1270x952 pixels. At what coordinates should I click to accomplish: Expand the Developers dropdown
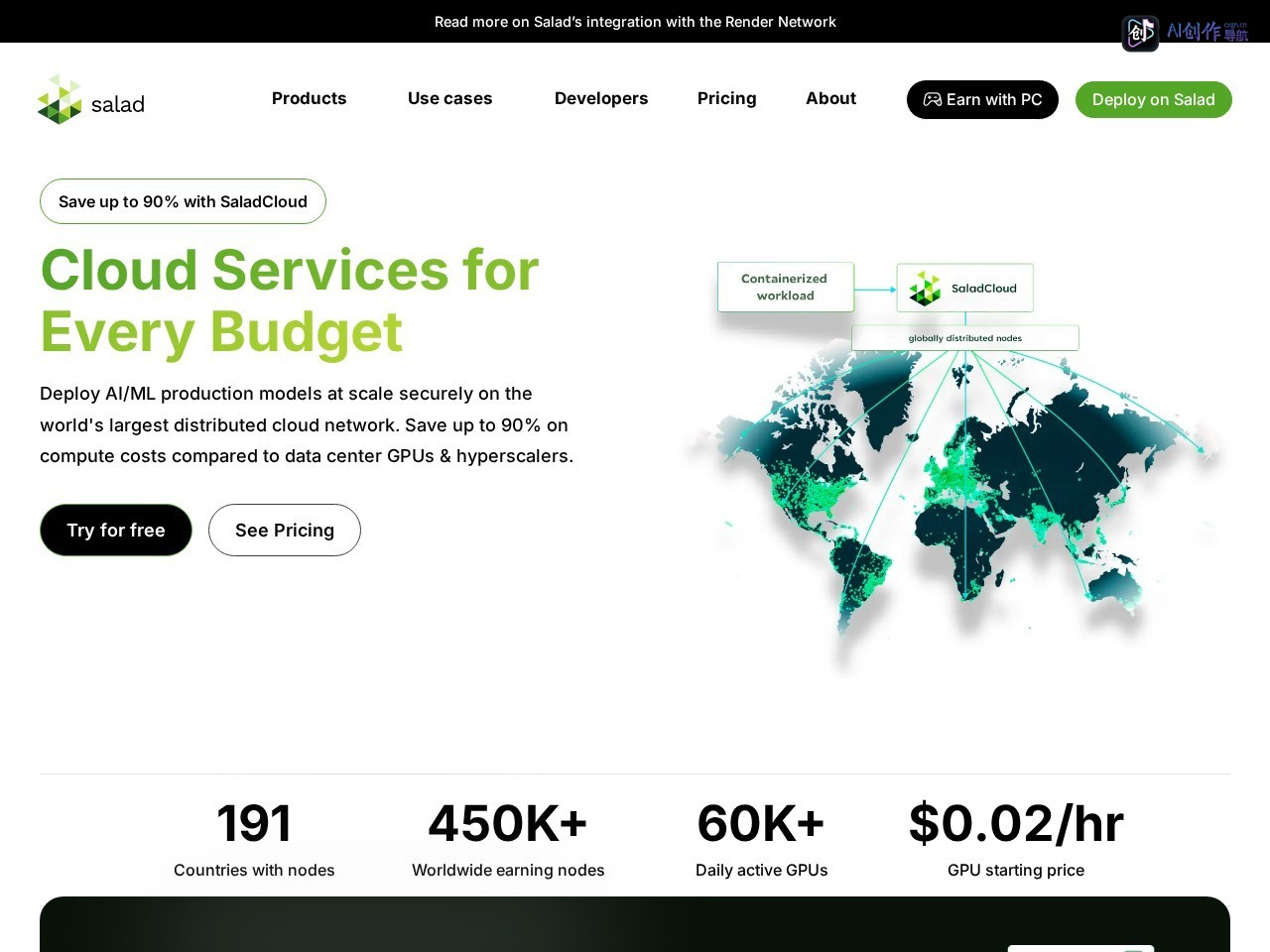click(601, 98)
